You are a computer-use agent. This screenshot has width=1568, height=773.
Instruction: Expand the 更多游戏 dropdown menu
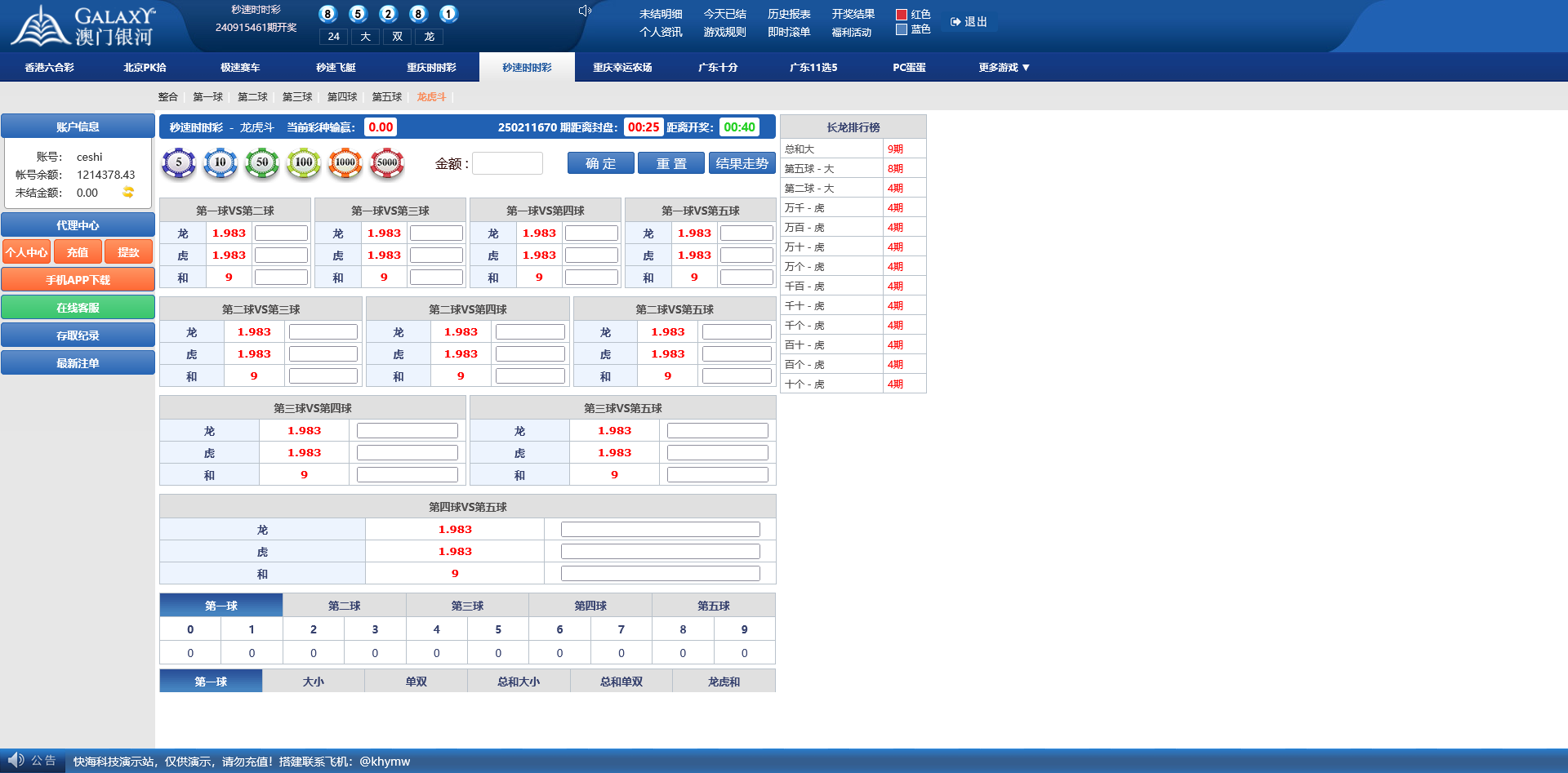[1004, 68]
